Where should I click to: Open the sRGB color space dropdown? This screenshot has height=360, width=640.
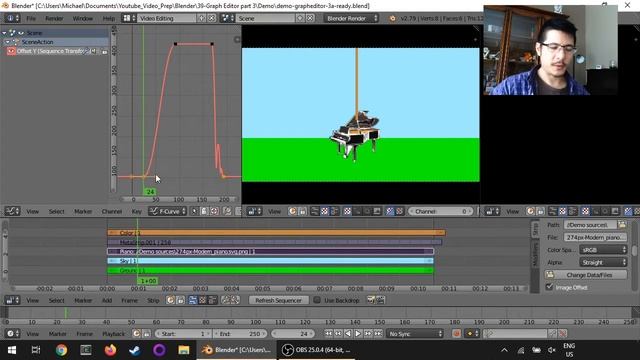[603, 250]
